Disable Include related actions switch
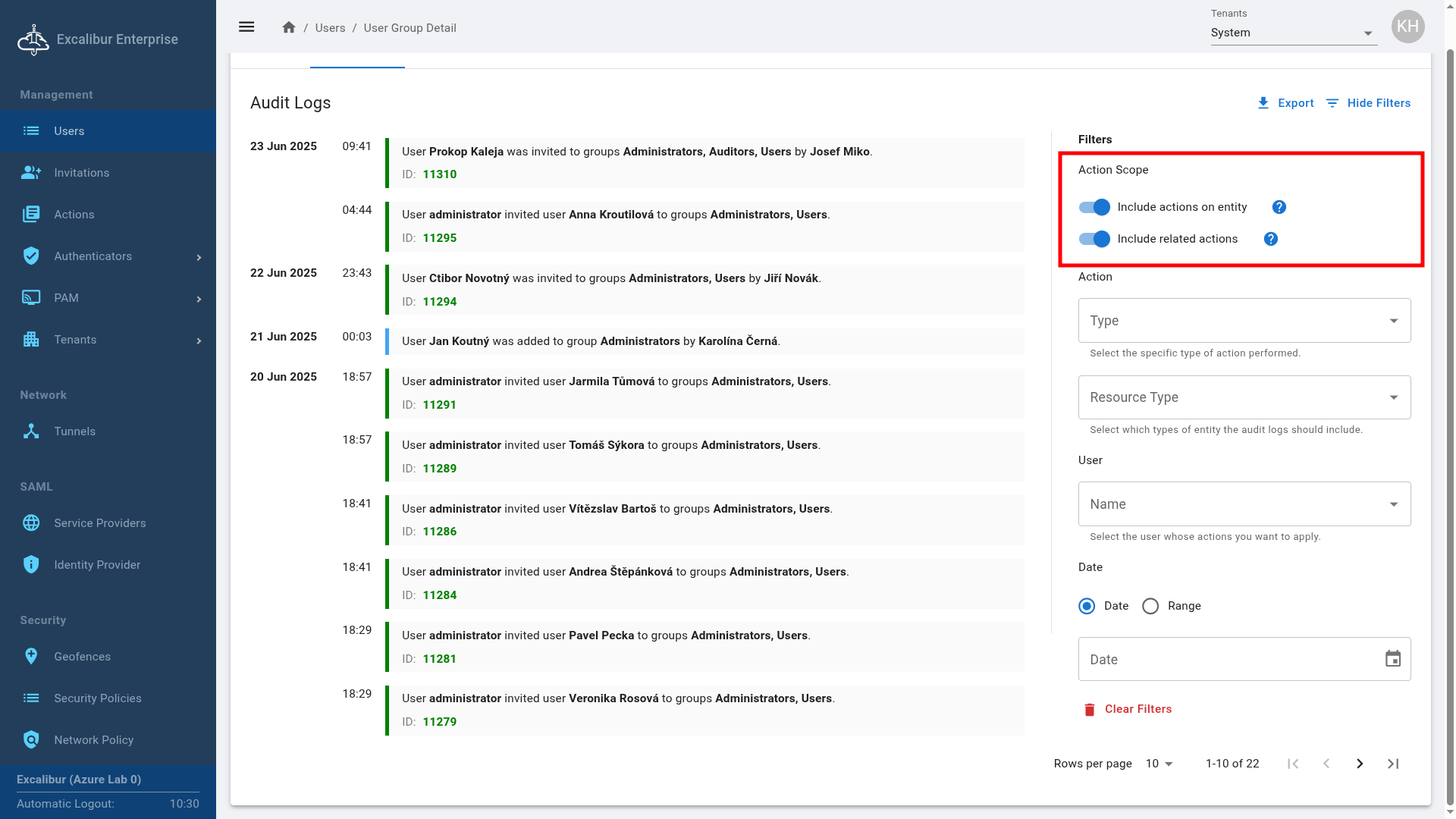 [x=1094, y=239]
